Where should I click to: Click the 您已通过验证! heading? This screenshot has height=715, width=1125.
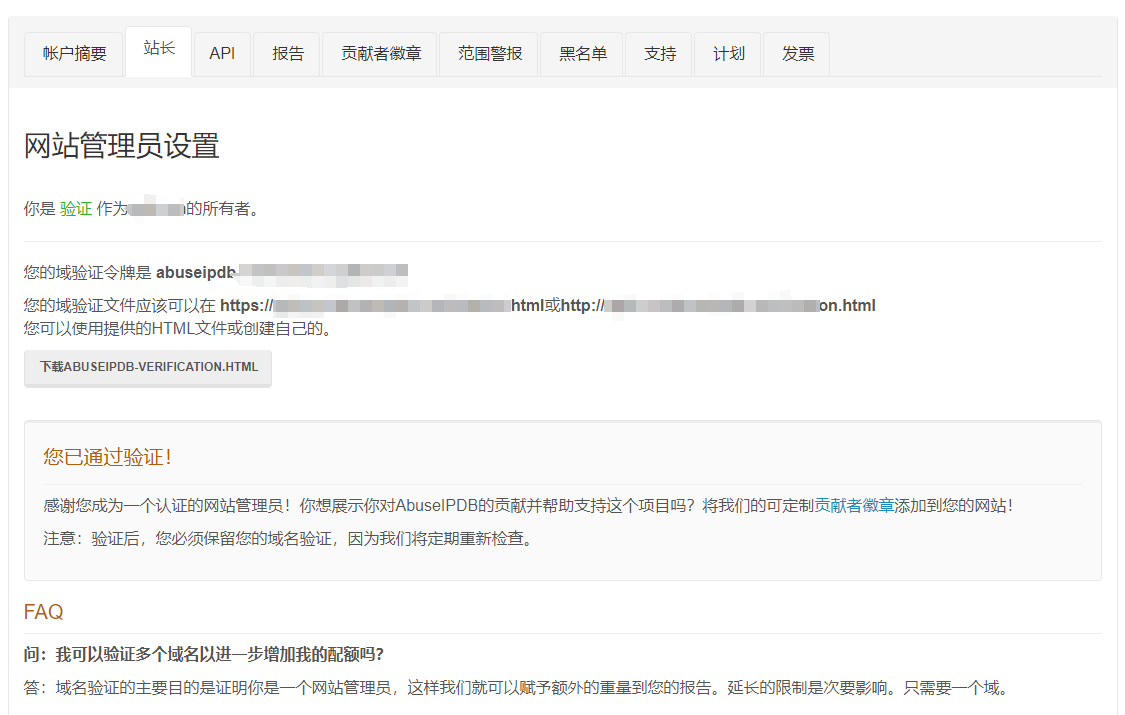(108, 457)
